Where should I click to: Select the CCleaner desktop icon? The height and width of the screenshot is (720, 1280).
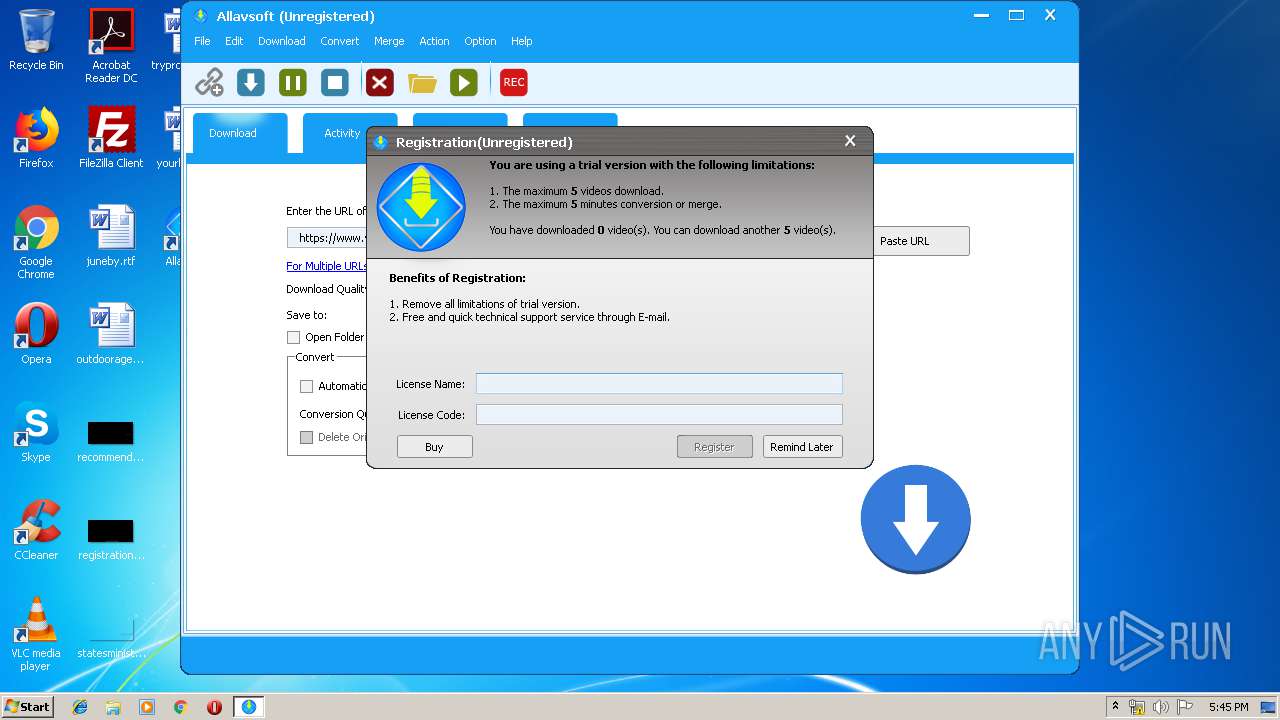(36, 530)
